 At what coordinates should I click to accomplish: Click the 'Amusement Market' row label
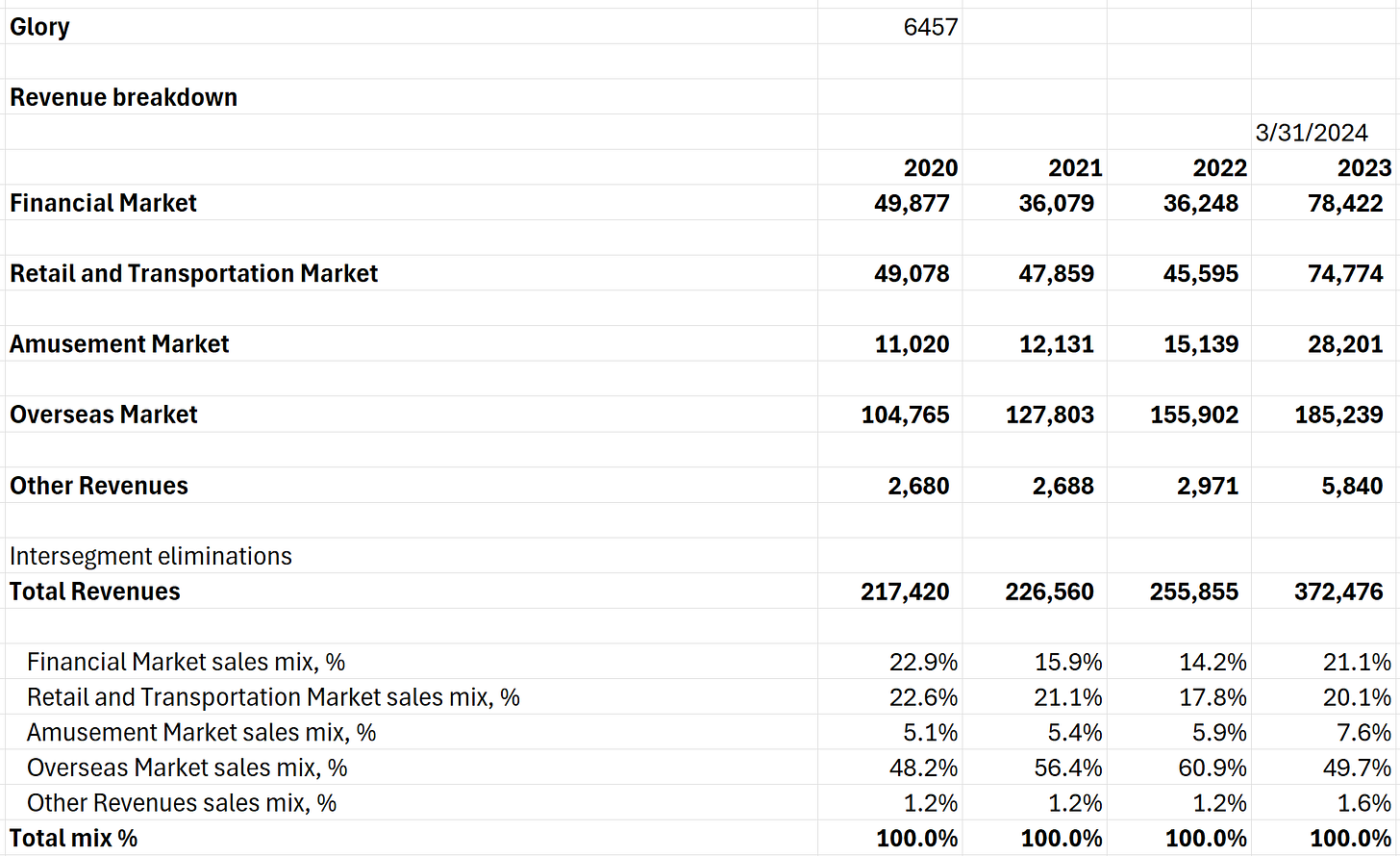(119, 344)
